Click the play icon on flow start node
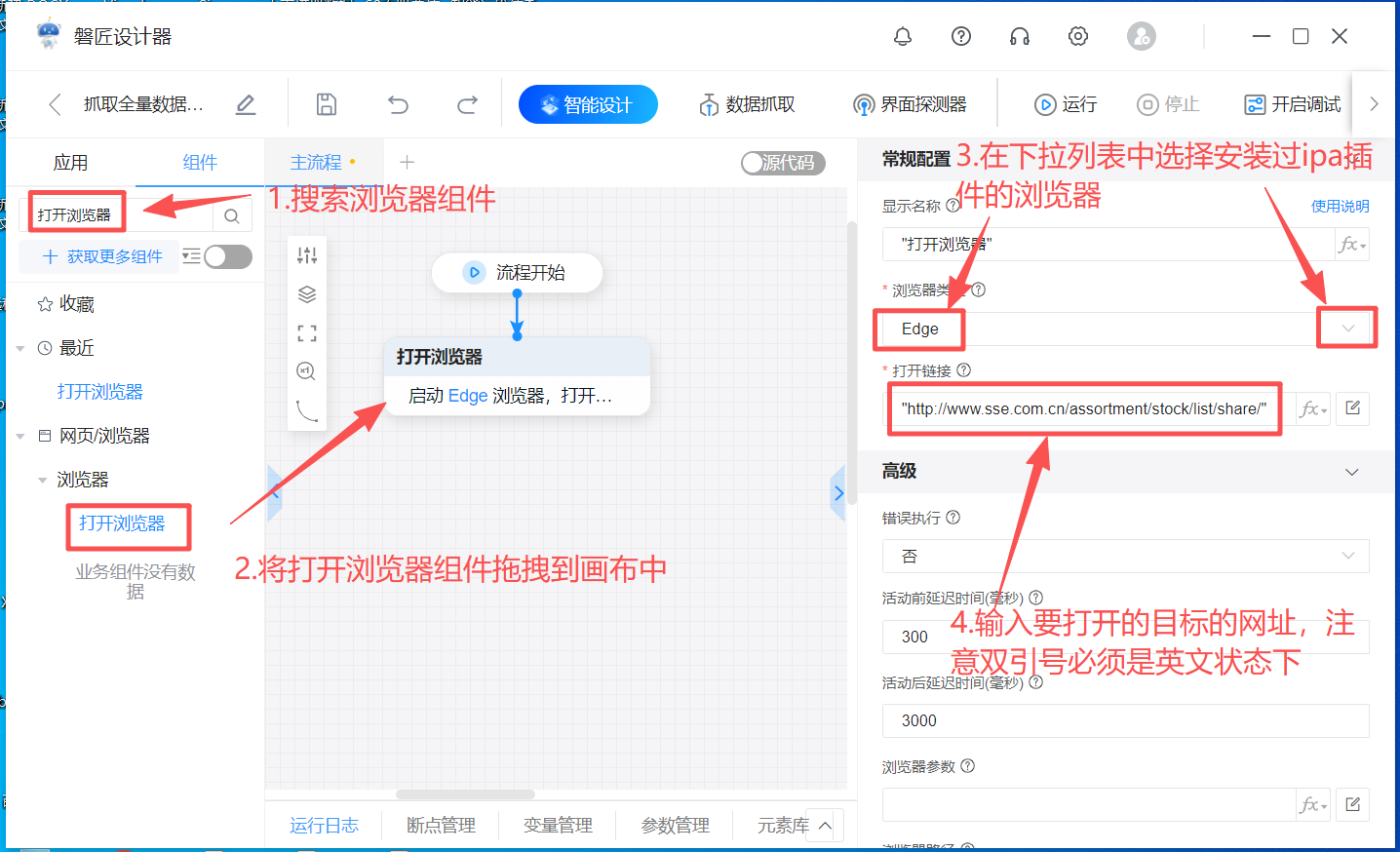 pos(474,273)
